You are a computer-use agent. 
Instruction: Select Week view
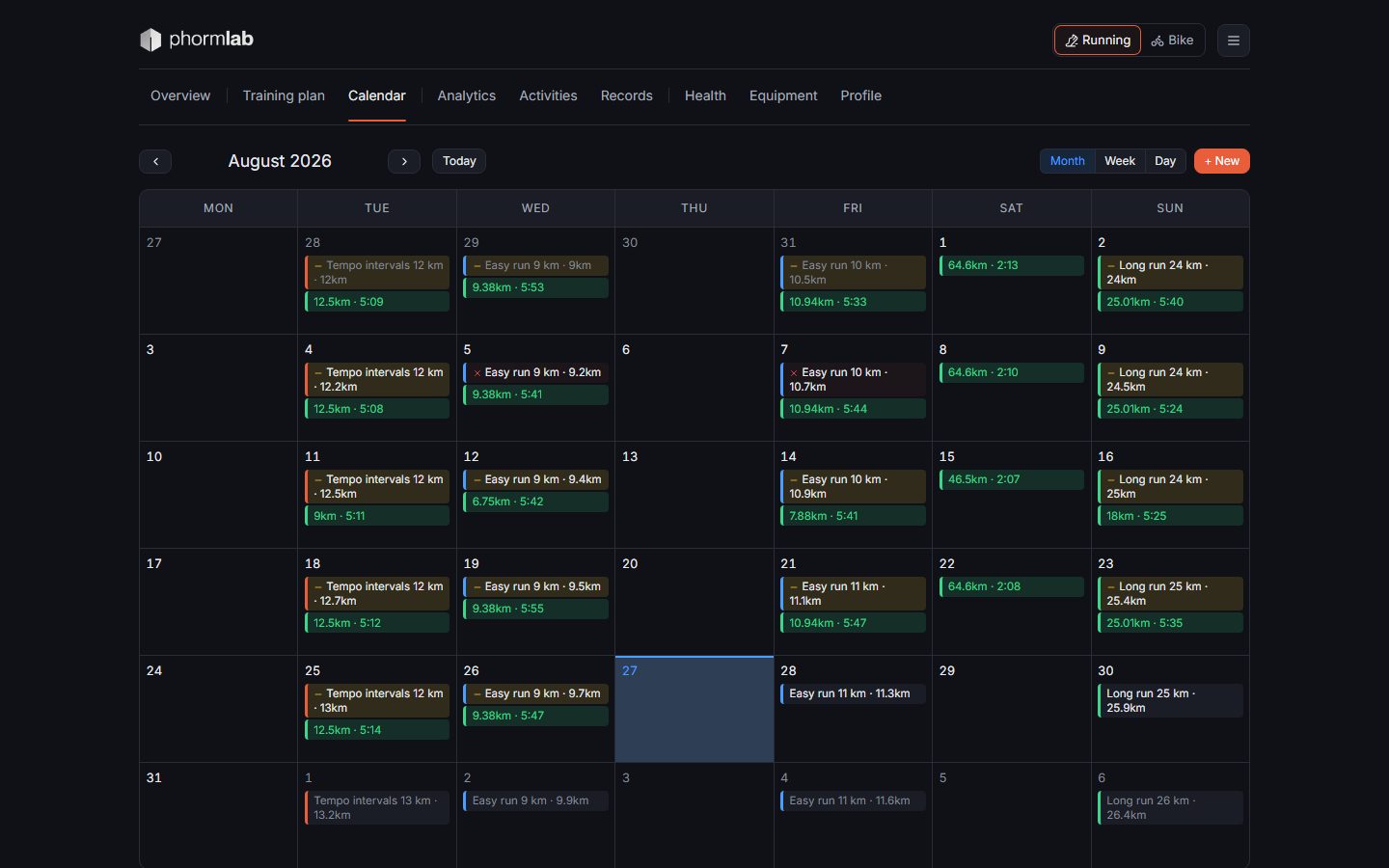tap(1120, 161)
